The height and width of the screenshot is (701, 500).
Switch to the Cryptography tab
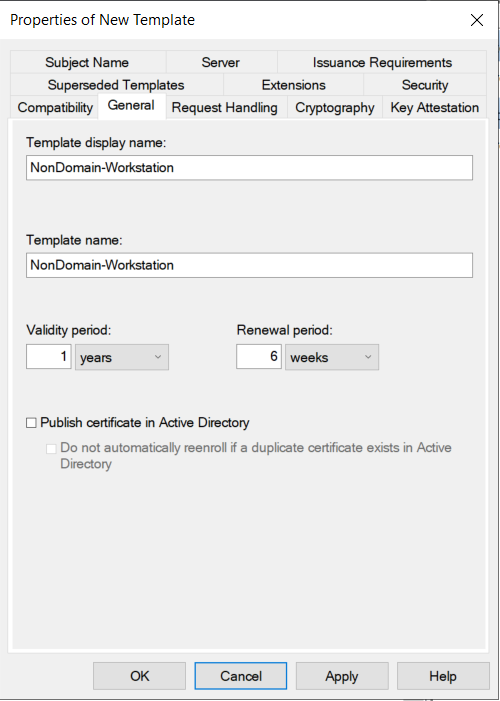point(335,107)
